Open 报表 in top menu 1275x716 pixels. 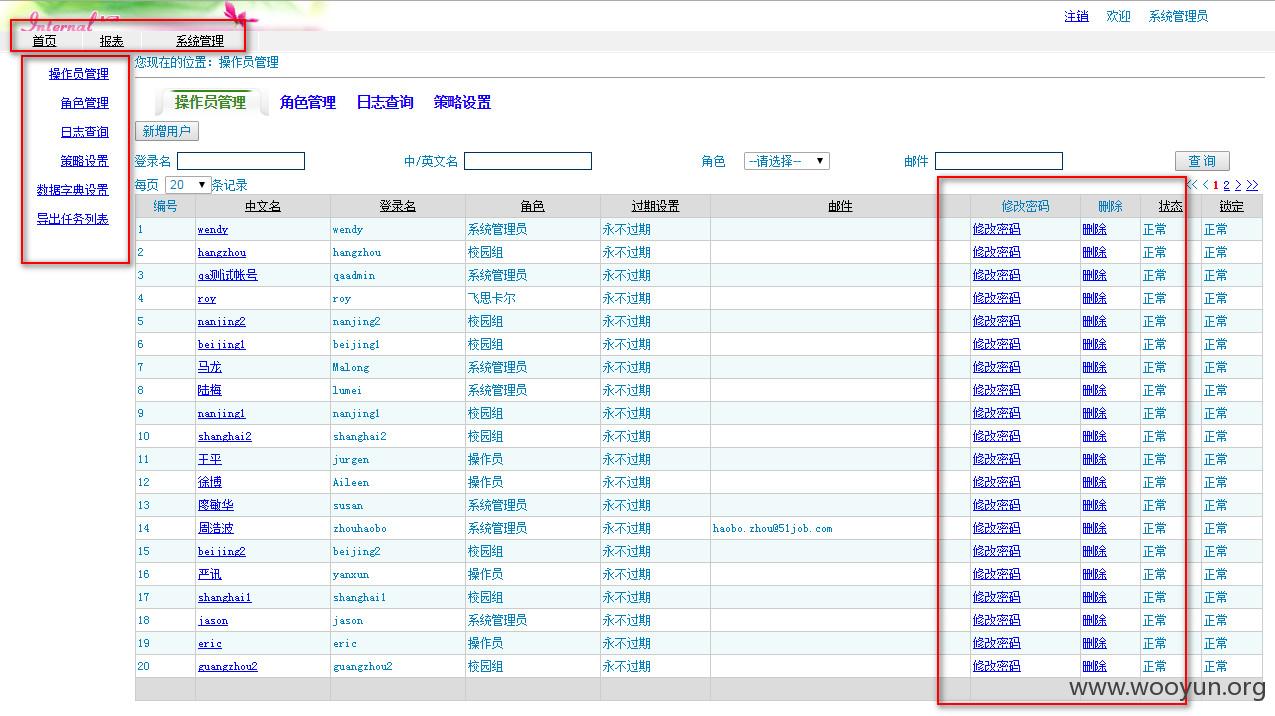[x=112, y=41]
